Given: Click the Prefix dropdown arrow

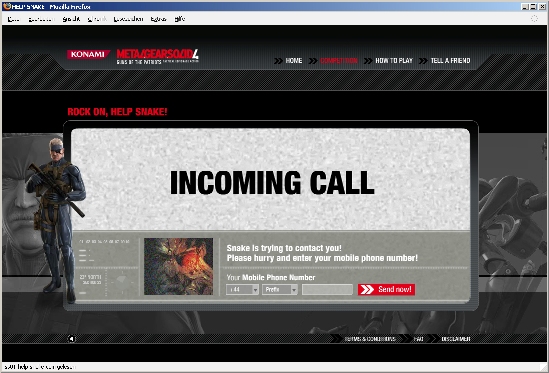Looking at the screenshot, I should point(294,290).
